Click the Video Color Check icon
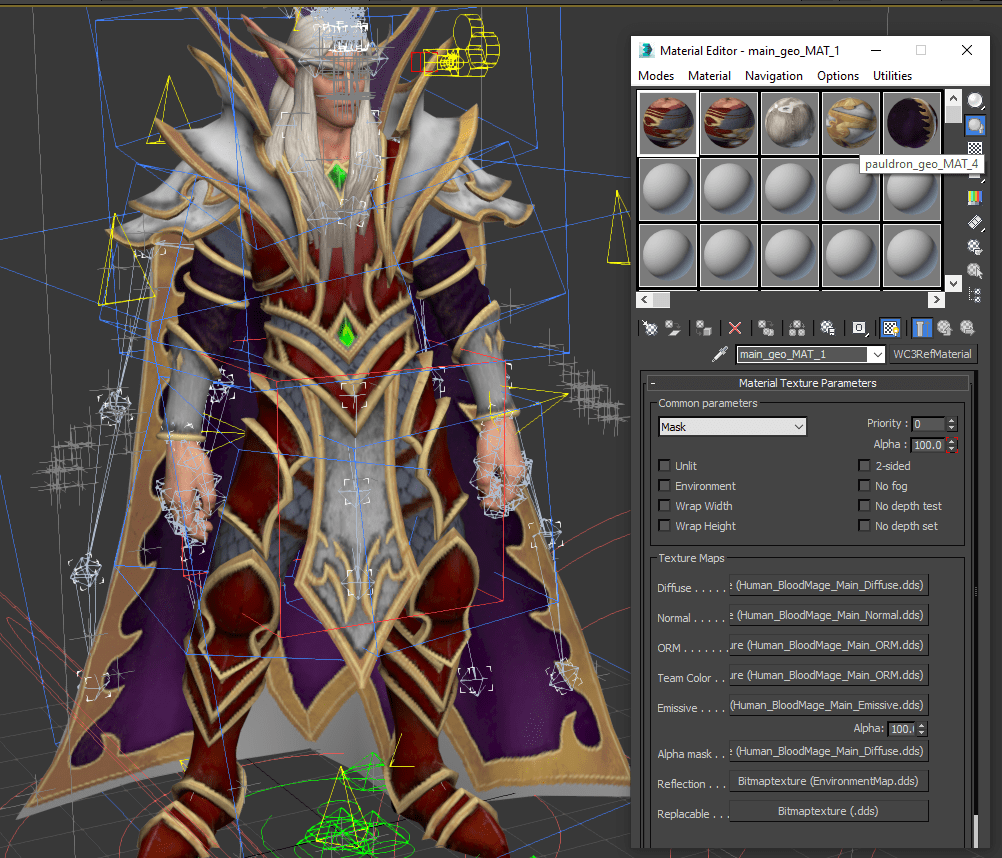This screenshot has width=1002, height=858. coord(975,198)
